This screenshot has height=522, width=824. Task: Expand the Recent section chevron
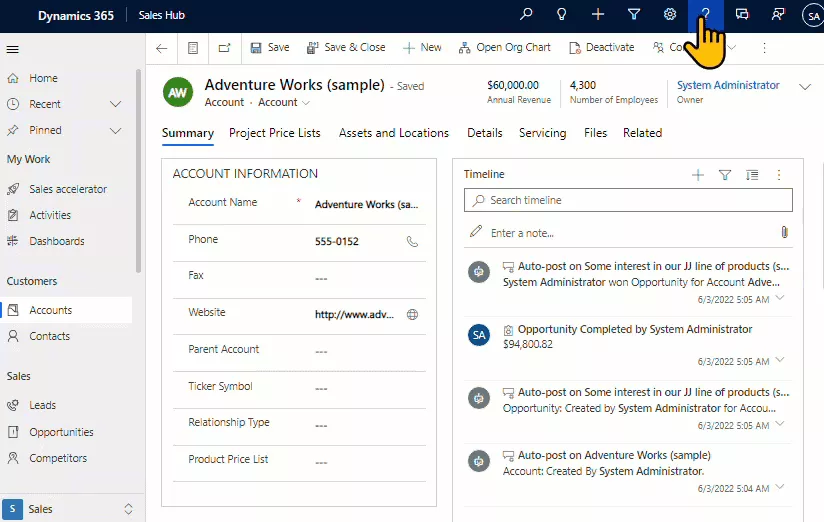(x=115, y=104)
